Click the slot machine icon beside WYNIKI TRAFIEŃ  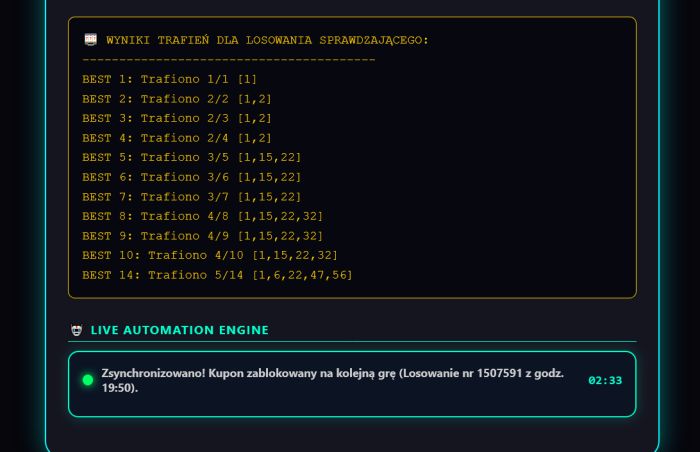pyautogui.click(x=91, y=40)
